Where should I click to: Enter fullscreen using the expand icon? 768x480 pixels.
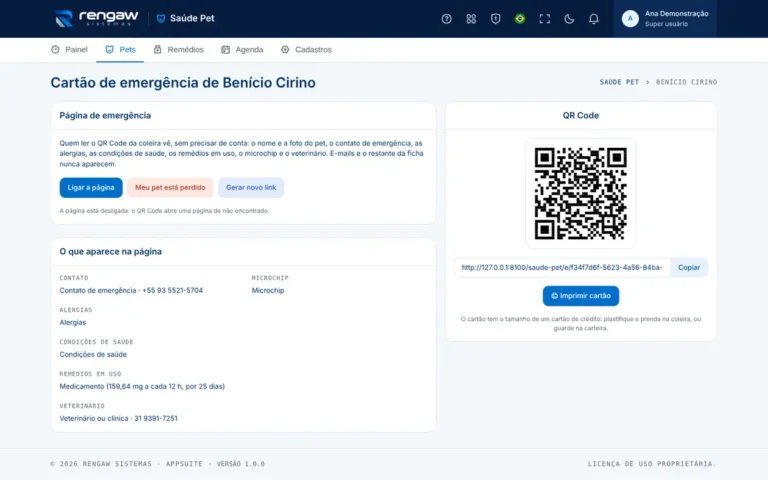coord(544,19)
